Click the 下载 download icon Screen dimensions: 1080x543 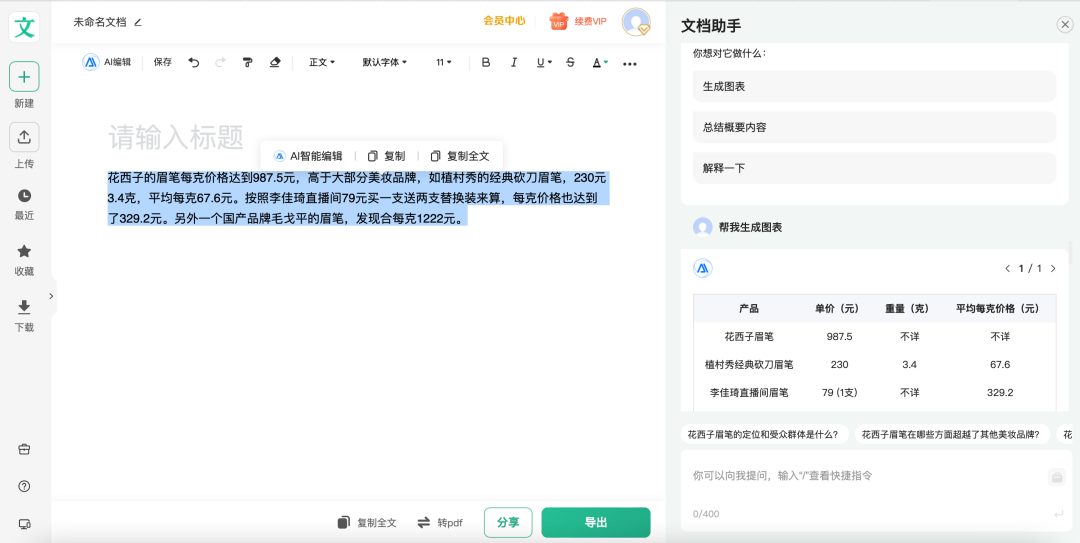24,307
